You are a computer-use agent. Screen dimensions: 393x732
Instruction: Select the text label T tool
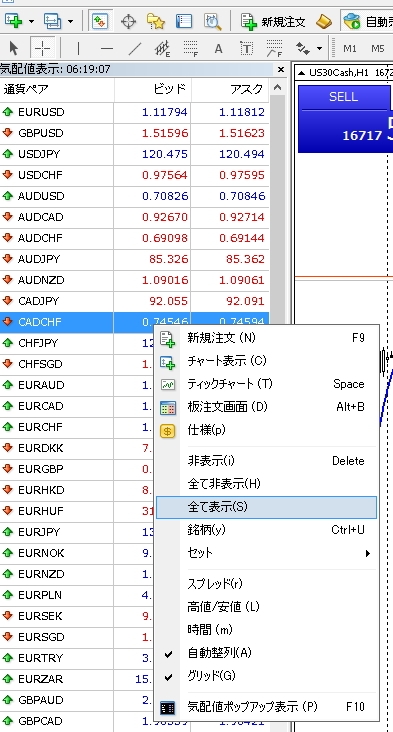tap(246, 48)
